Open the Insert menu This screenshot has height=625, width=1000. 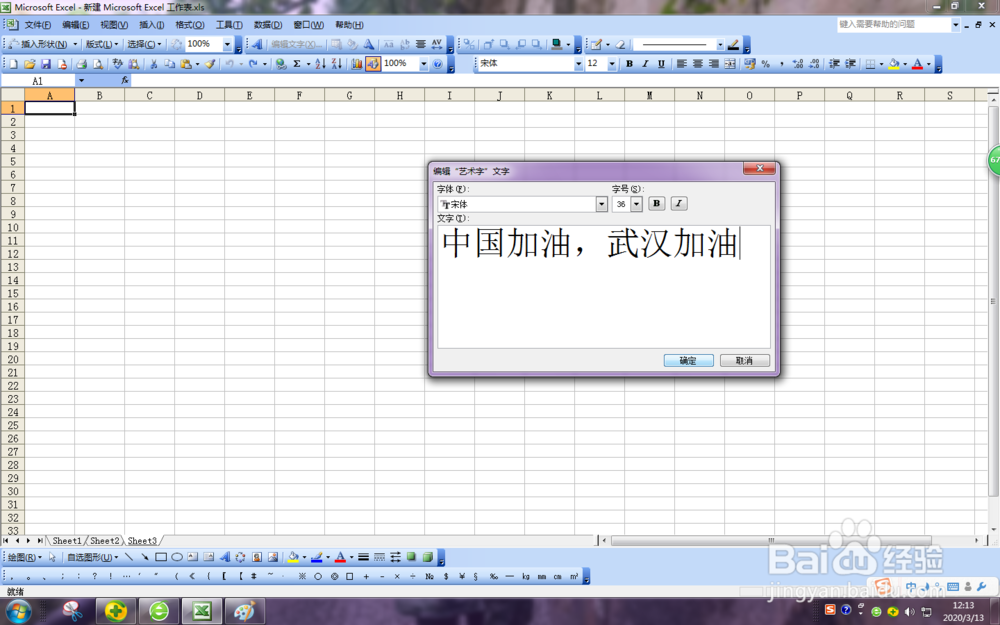152,25
